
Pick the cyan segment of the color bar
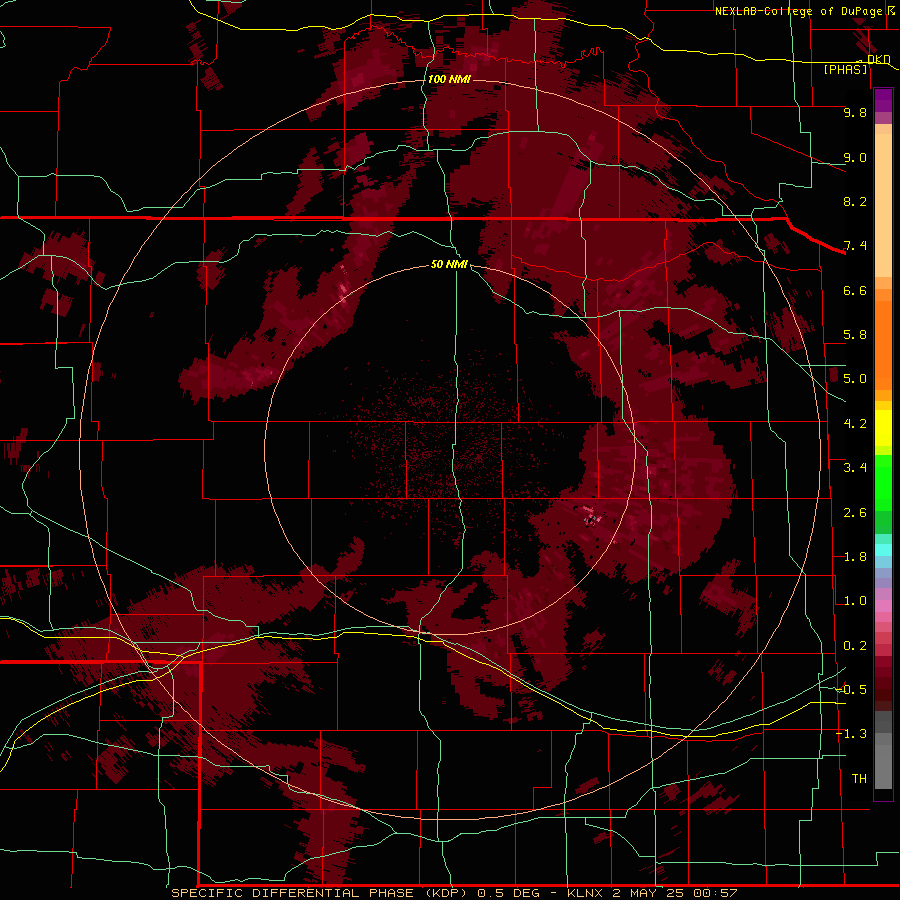pos(883,550)
